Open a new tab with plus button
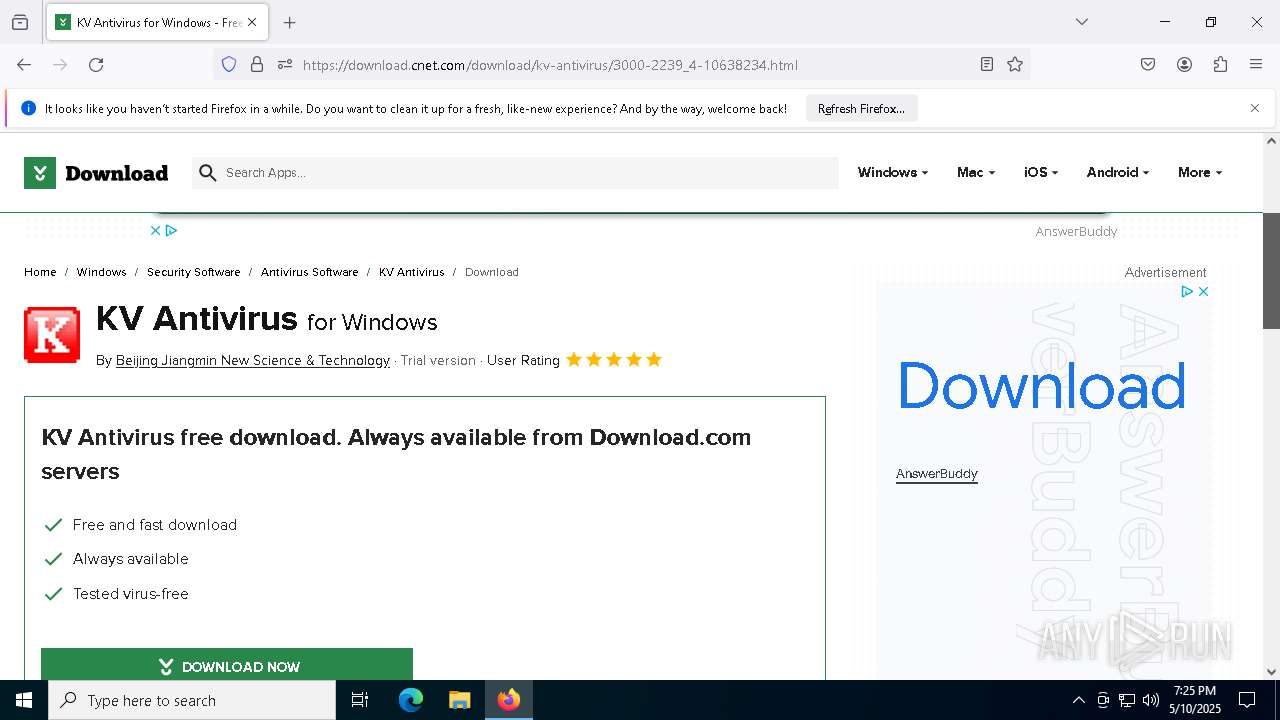The height and width of the screenshot is (720, 1280). (x=289, y=22)
